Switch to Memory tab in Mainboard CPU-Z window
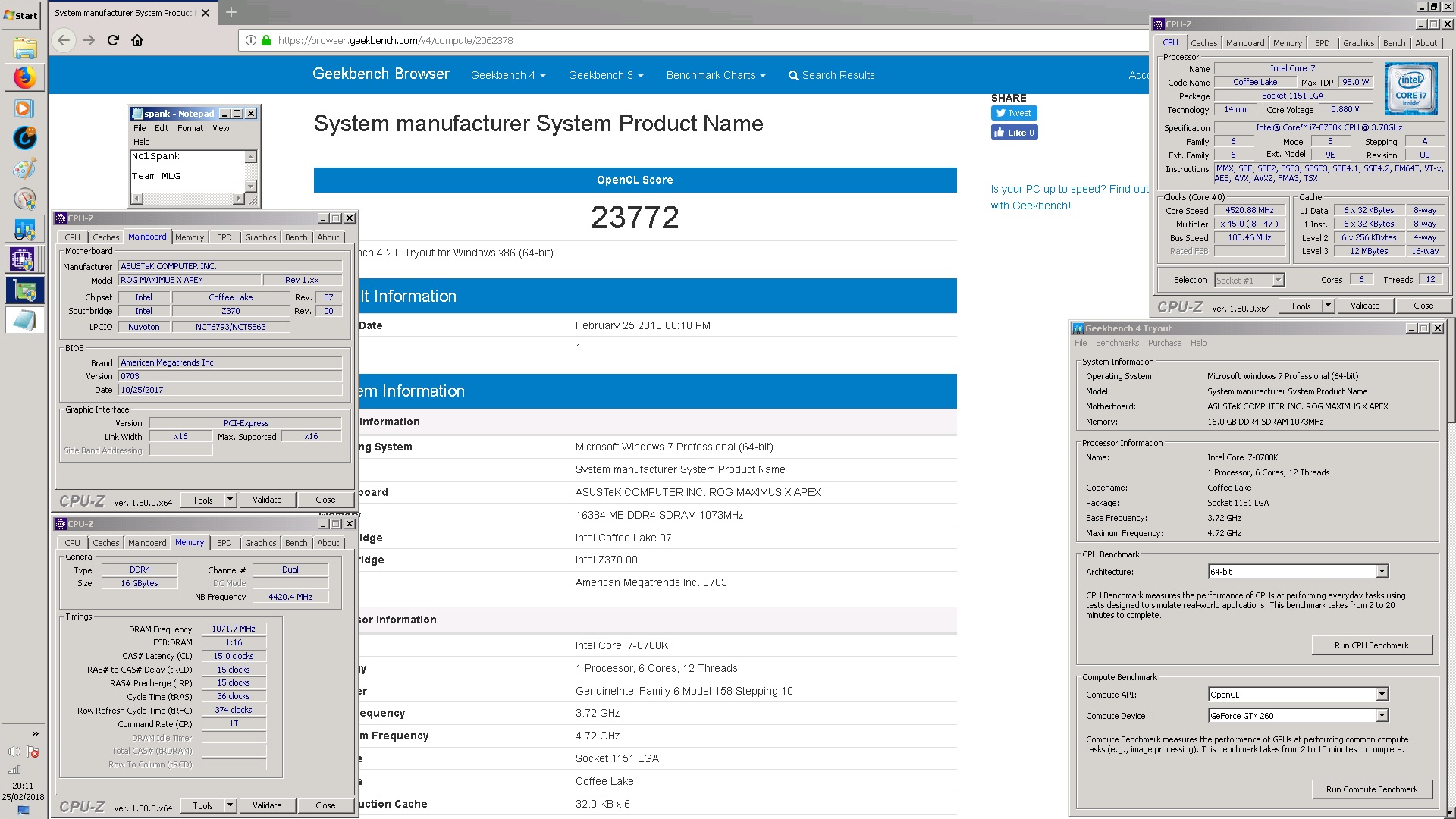The image size is (1456, 819). (190, 237)
